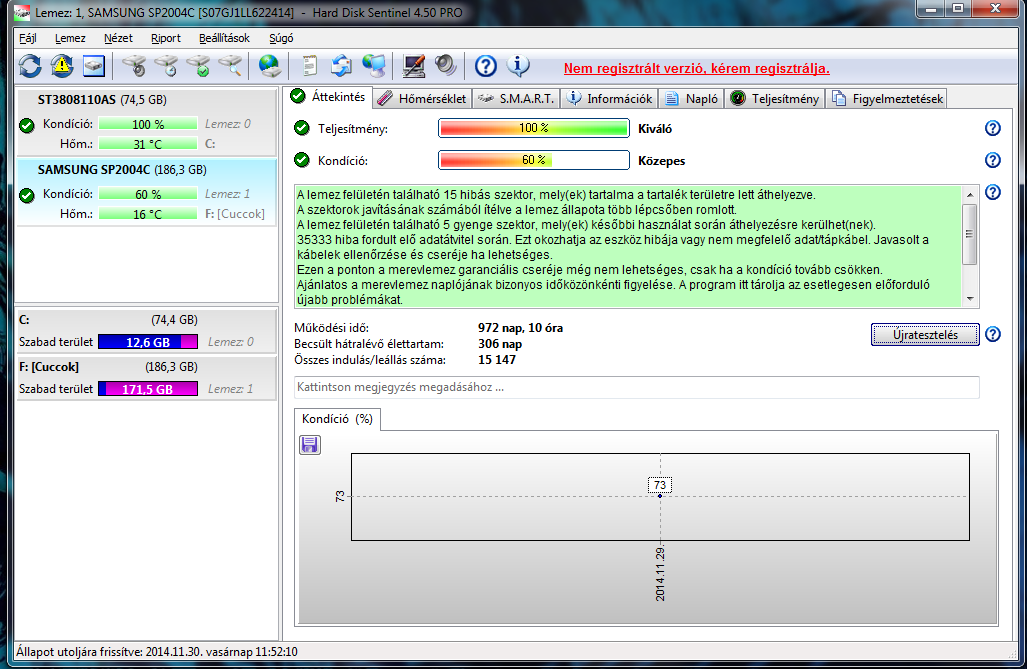
Task: Click the monitor with screwdriver configuration icon
Action: click(413, 66)
